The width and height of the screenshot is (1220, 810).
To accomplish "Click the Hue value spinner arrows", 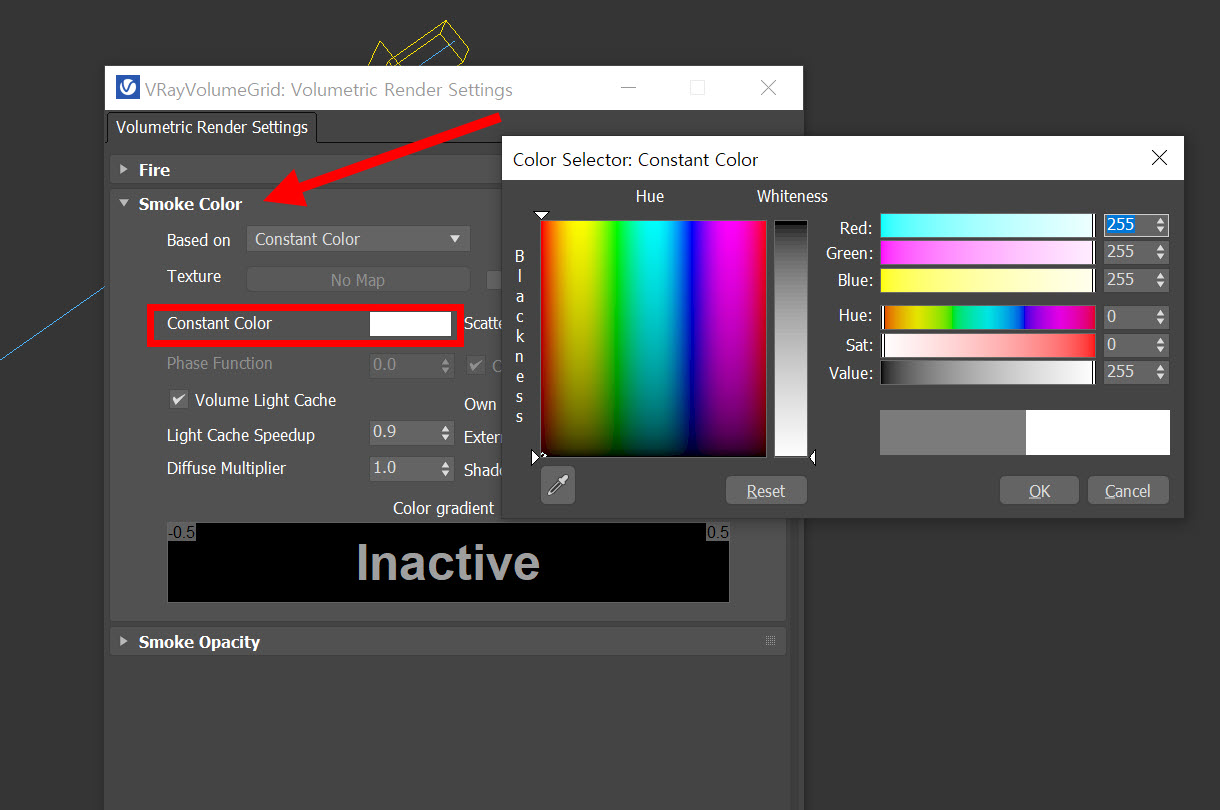I will coord(1160,317).
